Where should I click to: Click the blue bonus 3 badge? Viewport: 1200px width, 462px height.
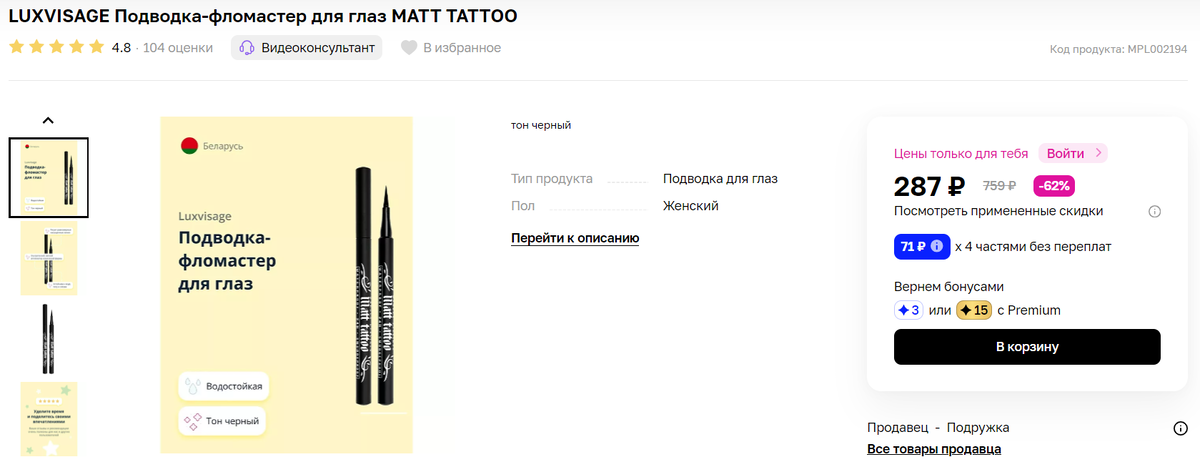(908, 310)
